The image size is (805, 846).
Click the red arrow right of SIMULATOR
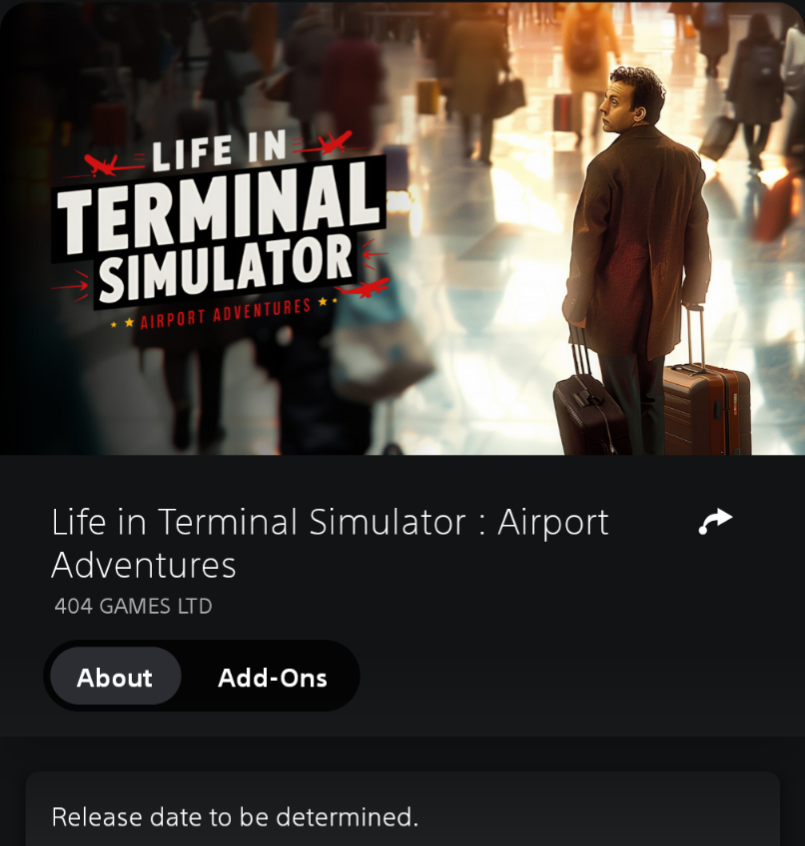pos(374,254)
